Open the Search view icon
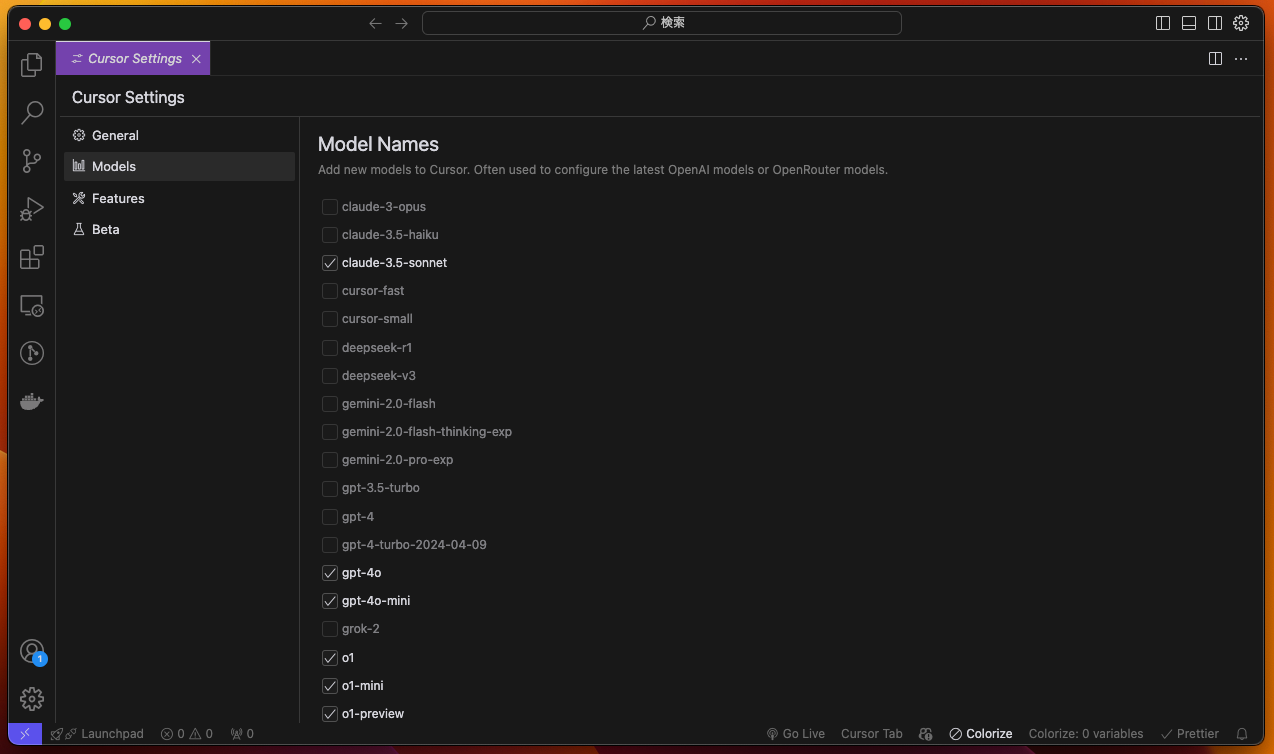 point(32,113)
